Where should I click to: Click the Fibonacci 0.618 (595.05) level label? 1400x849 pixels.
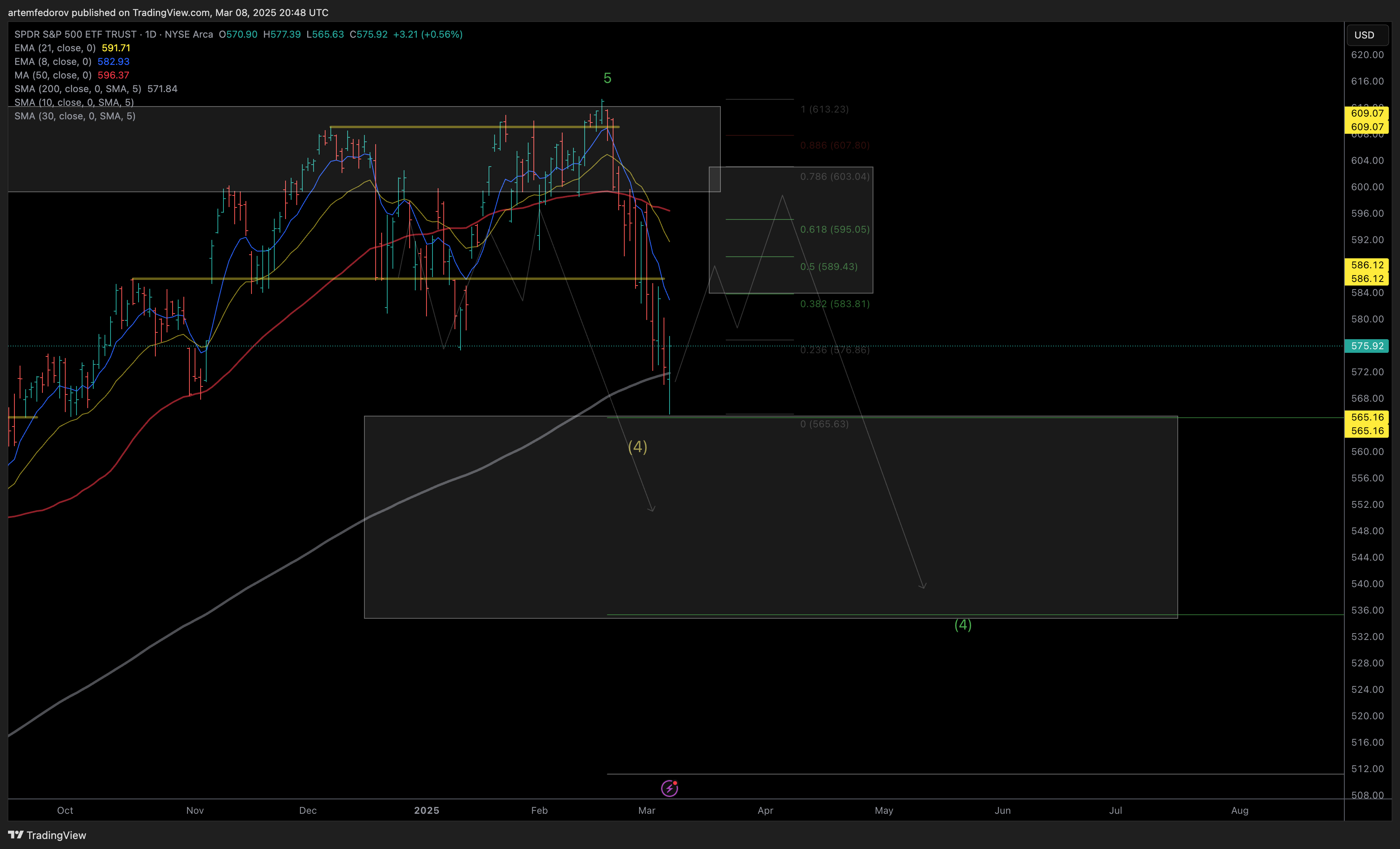tap(835, 229)
